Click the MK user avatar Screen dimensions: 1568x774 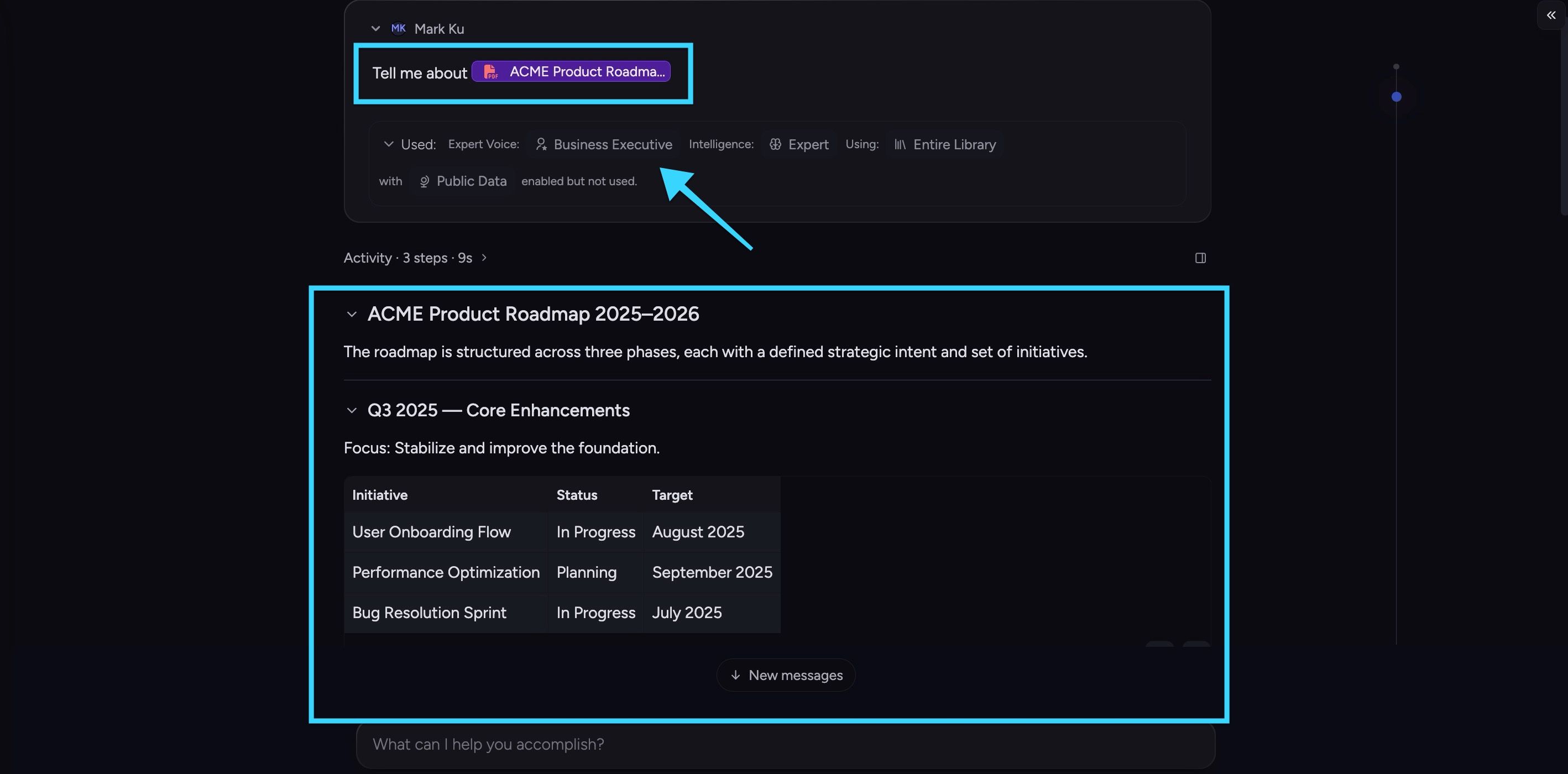pos(399,28)
